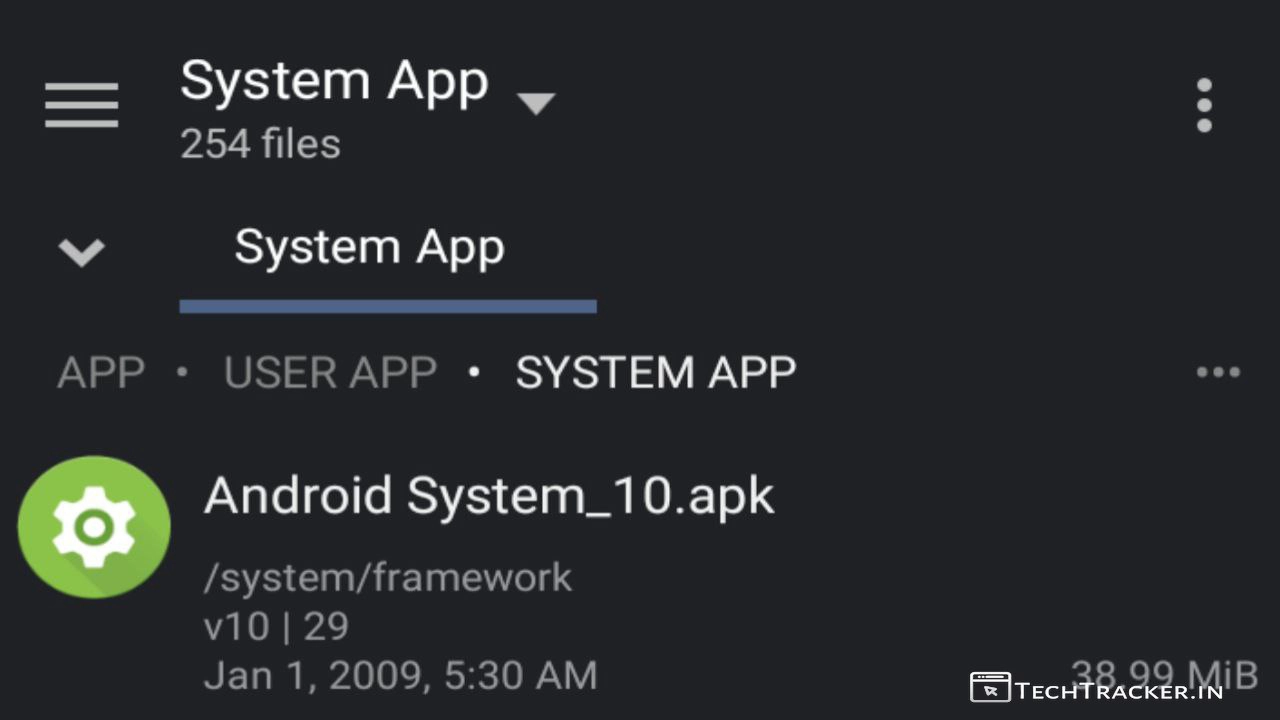This screenshot has width=1280, height=720.
Task: Click the System App header title
Action: click(x=334, y=82)
